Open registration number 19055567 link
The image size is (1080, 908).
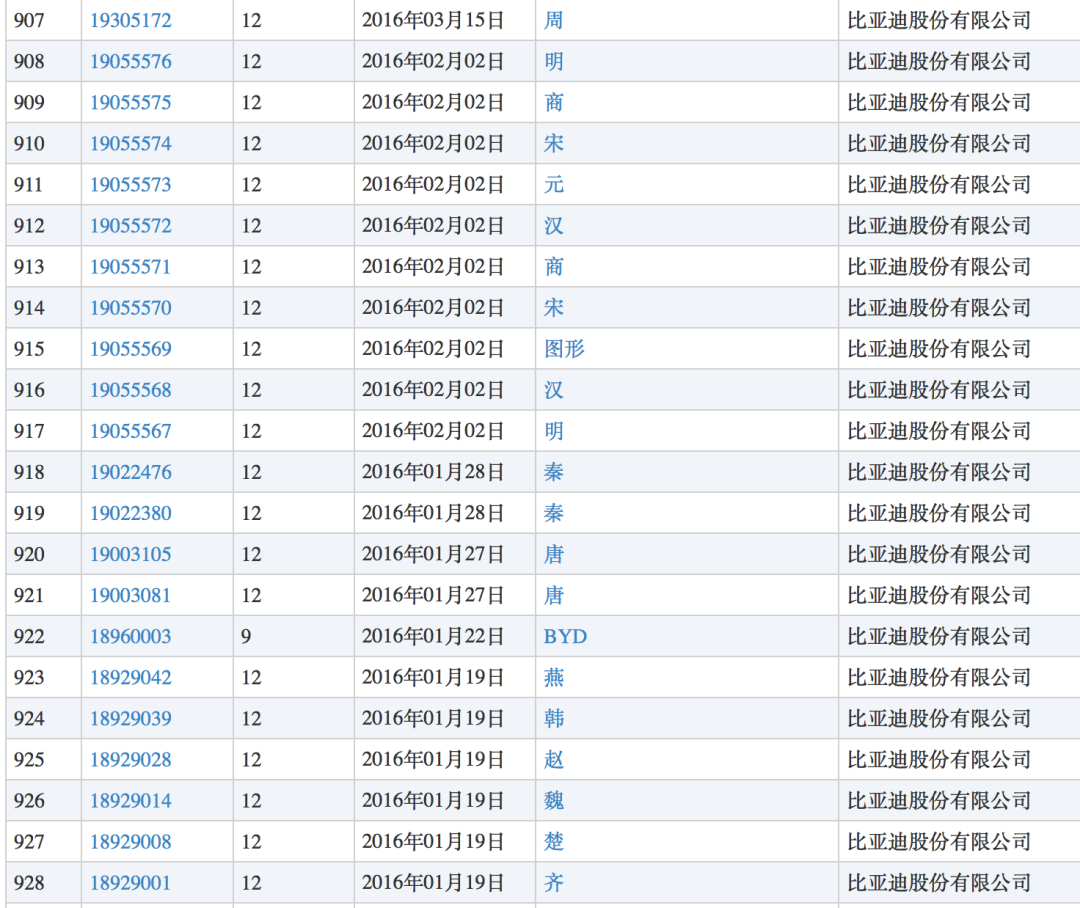click(x=131, y=431)
